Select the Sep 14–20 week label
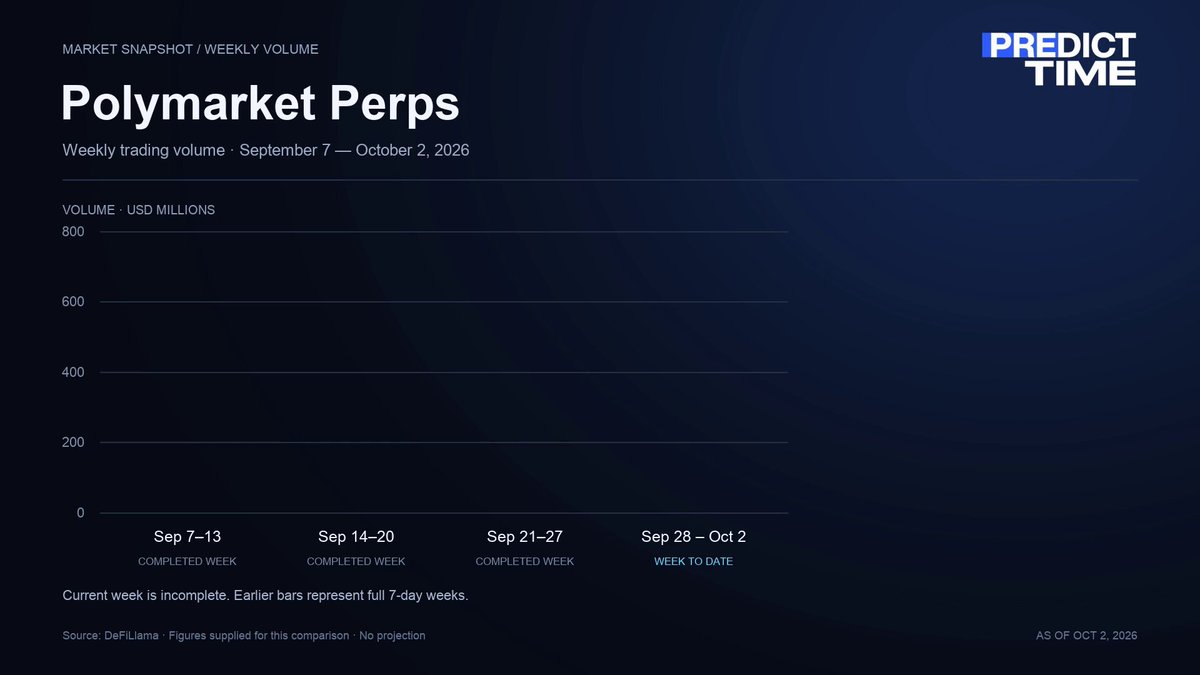Screen dimensions: 1200x675 tap(356, 537)
